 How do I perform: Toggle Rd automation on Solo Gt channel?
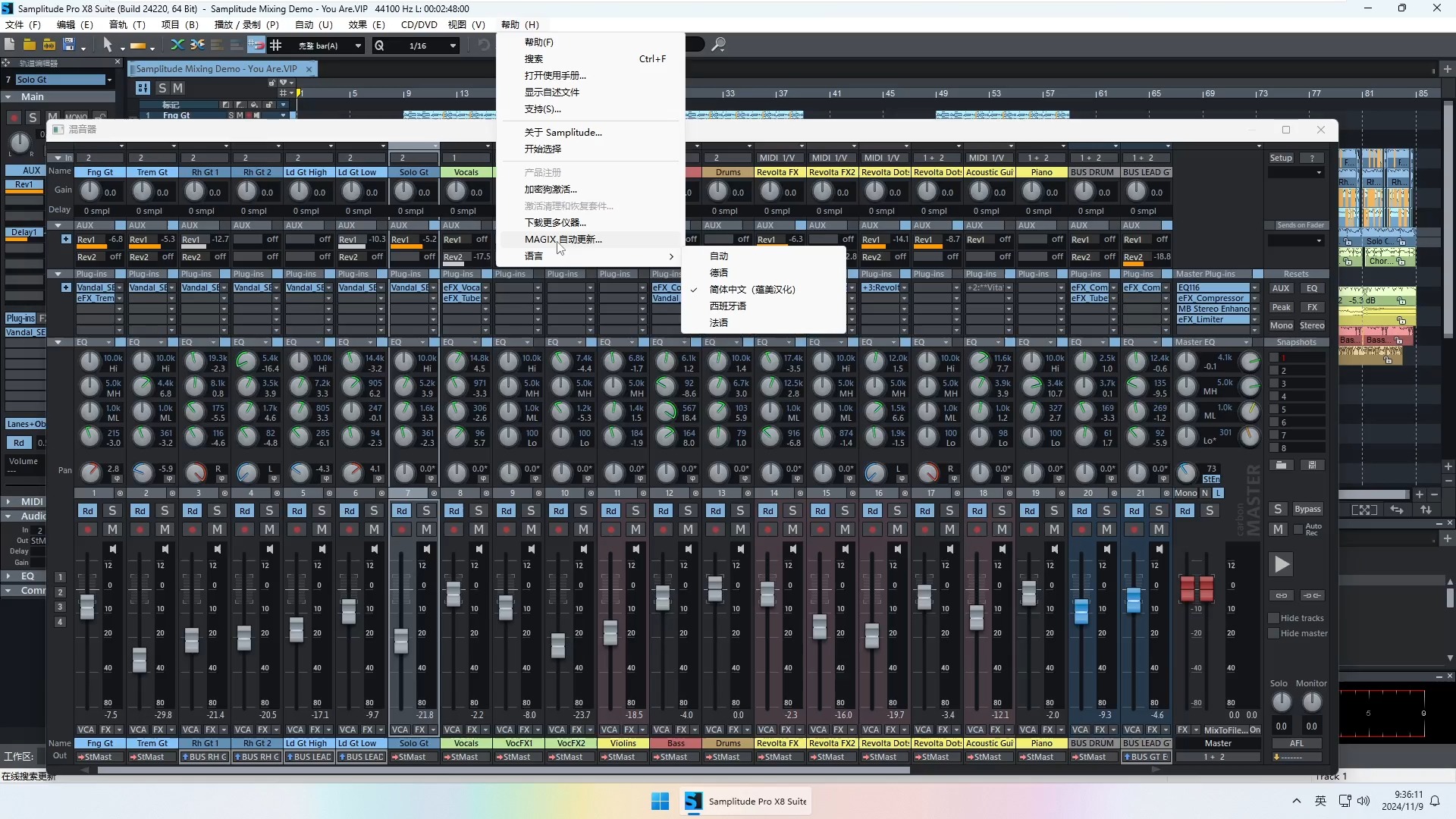click(x=402, y=511)
